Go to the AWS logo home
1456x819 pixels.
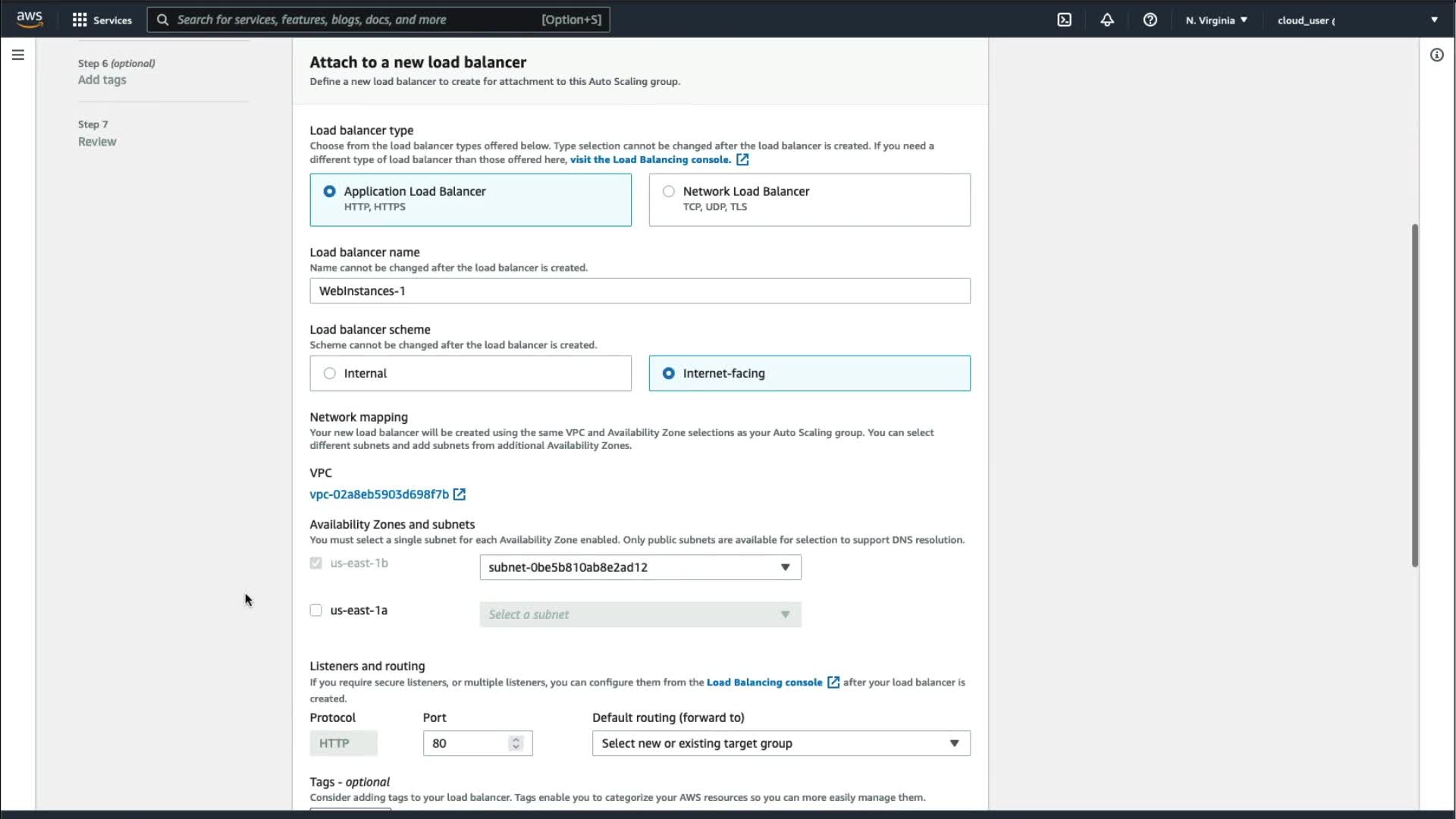coord(30,19)
